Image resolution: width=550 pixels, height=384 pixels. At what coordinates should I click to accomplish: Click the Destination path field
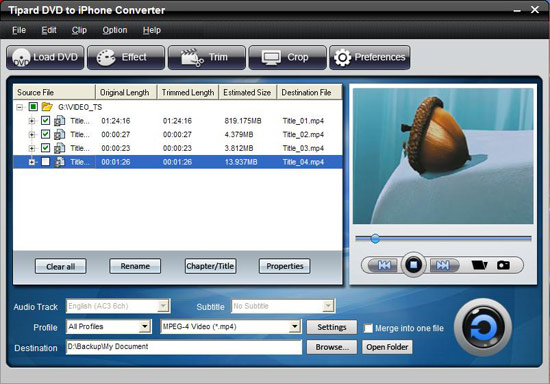[184, 347]
